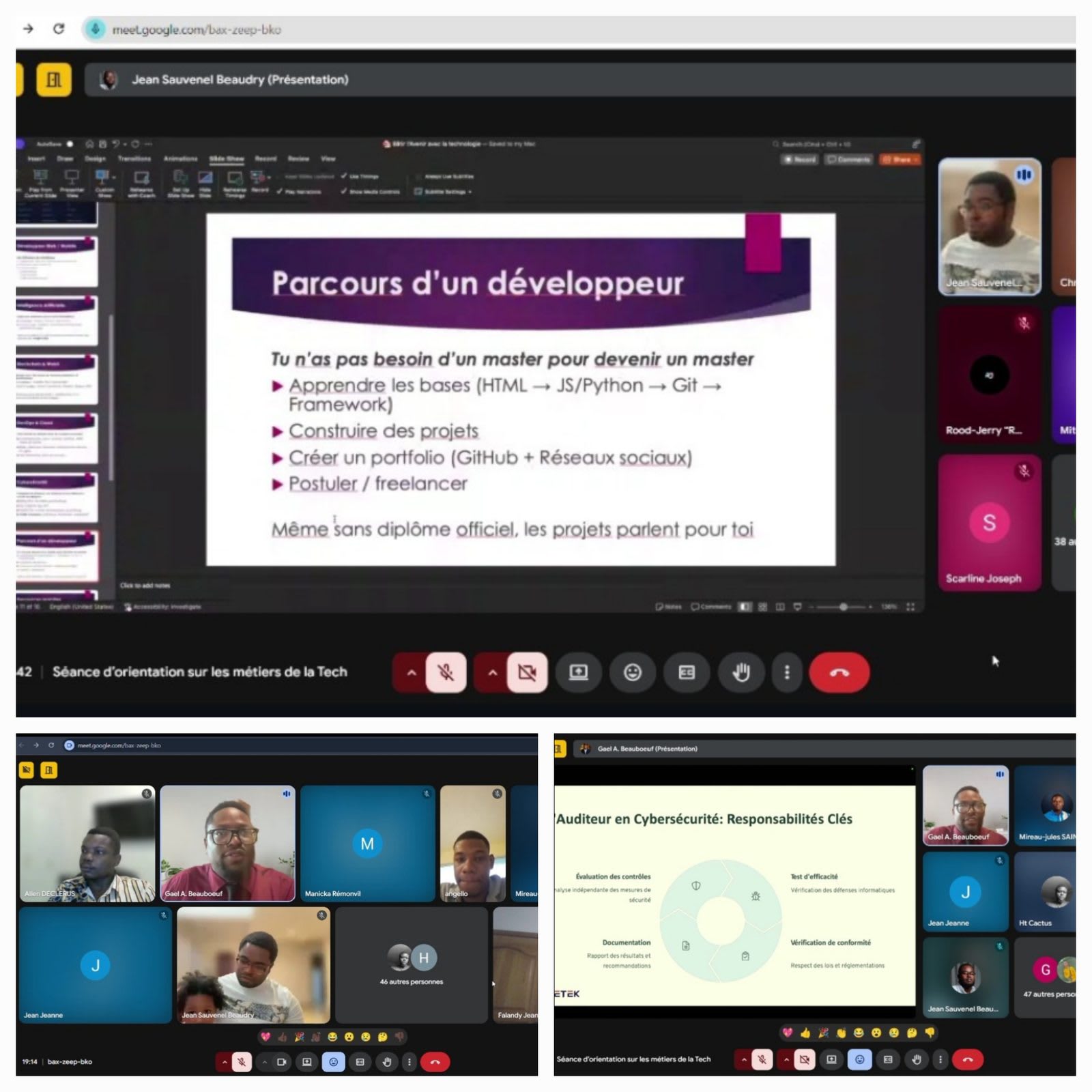
Task: Leave call in the bottom-right Meet window
Action: (968, 1059)
